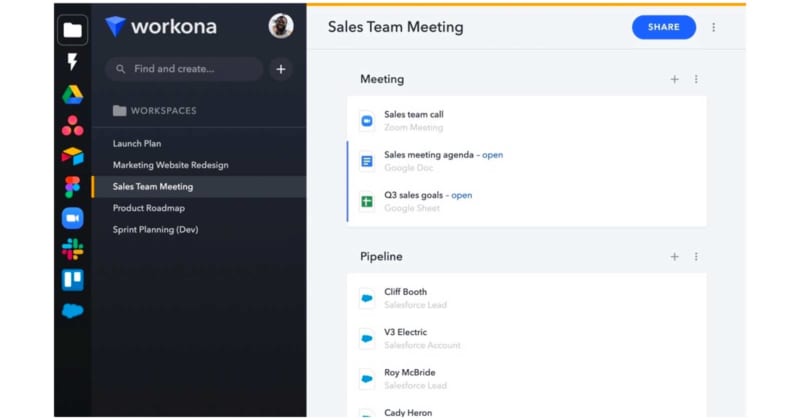Click Salesforce icon beside Cliff Booth

click(366, 298)
